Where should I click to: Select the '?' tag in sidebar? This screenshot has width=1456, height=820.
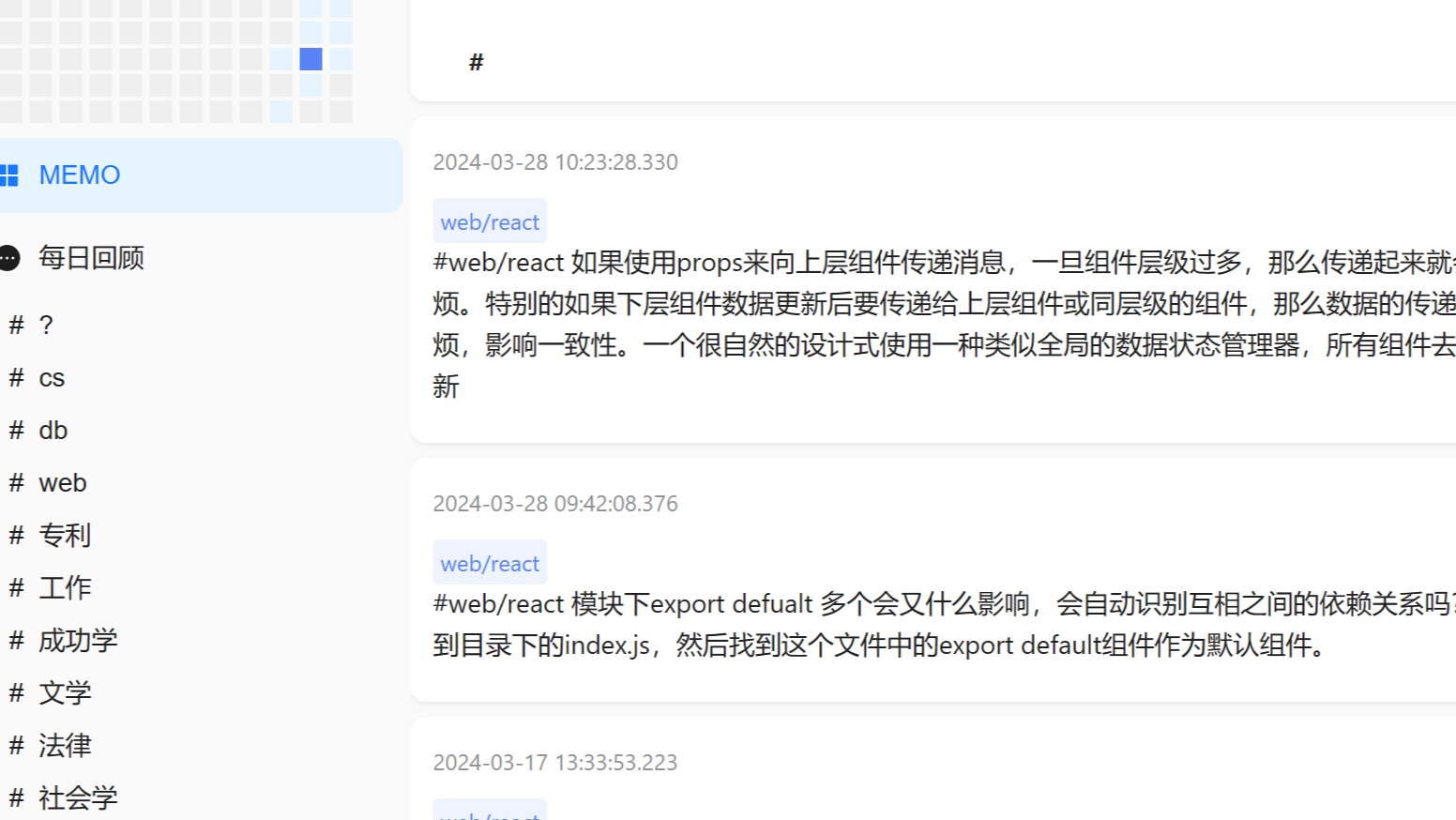(46, 326)
